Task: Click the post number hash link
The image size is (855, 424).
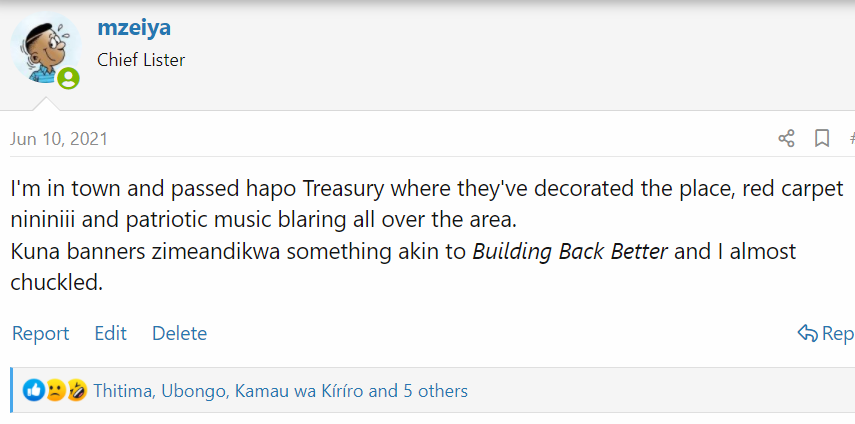Action: pyautogui.click(x=852, y=138)
